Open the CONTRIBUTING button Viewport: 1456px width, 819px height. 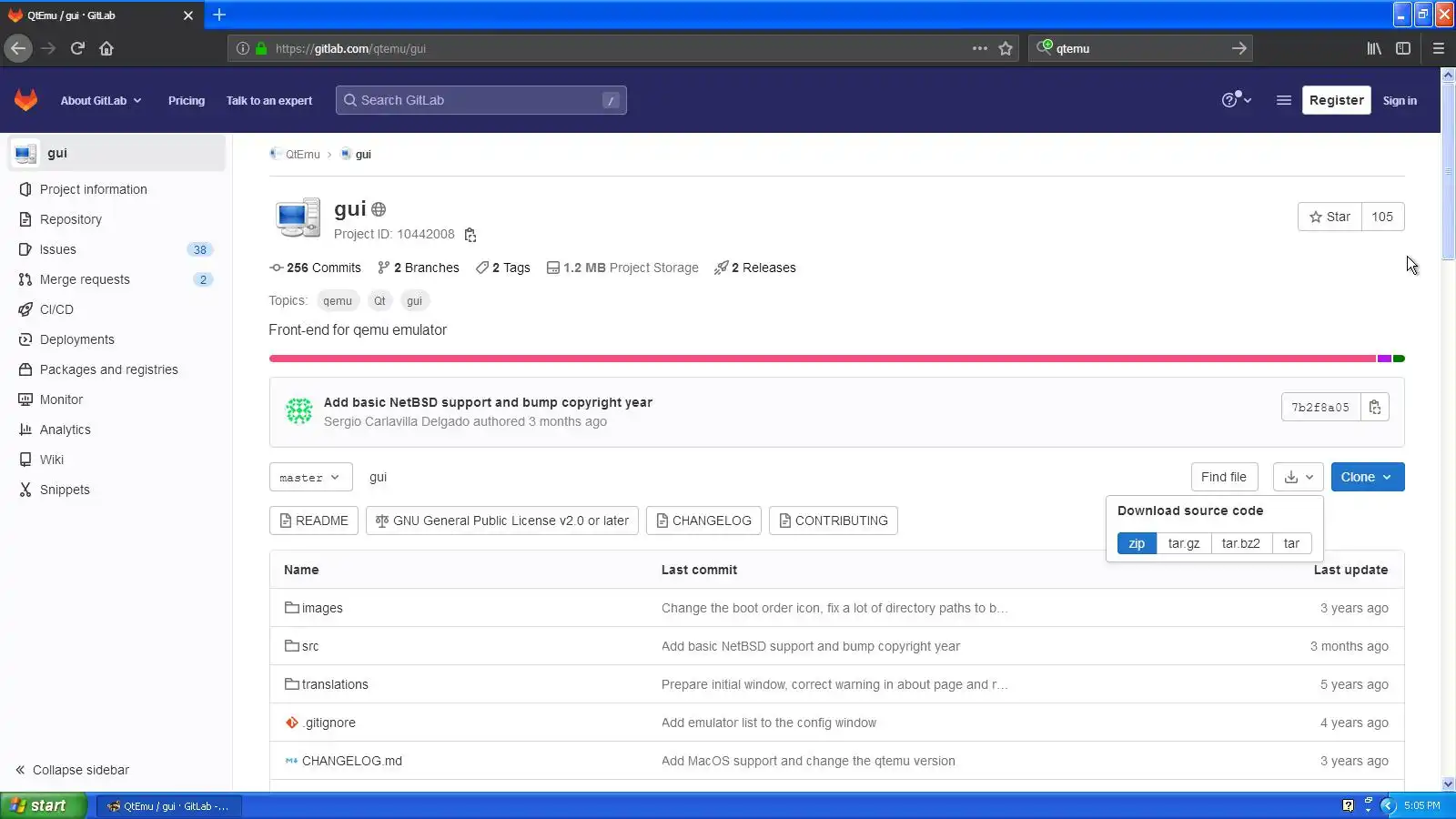(x=834, y=521)
